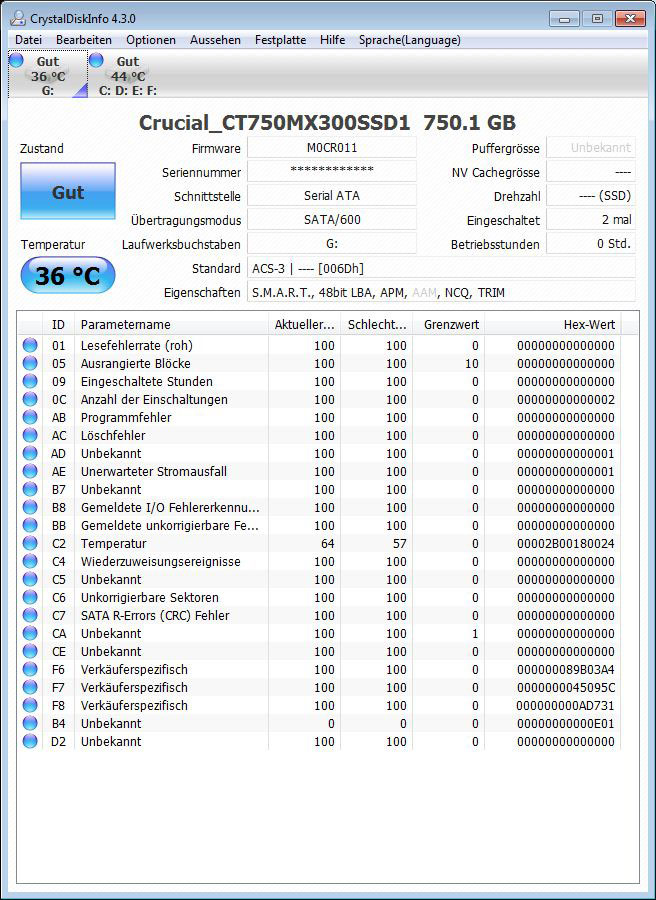The height and width of the screenshot is (900, 656).
Task: Click status orb of the AD row
Action: 30,453
